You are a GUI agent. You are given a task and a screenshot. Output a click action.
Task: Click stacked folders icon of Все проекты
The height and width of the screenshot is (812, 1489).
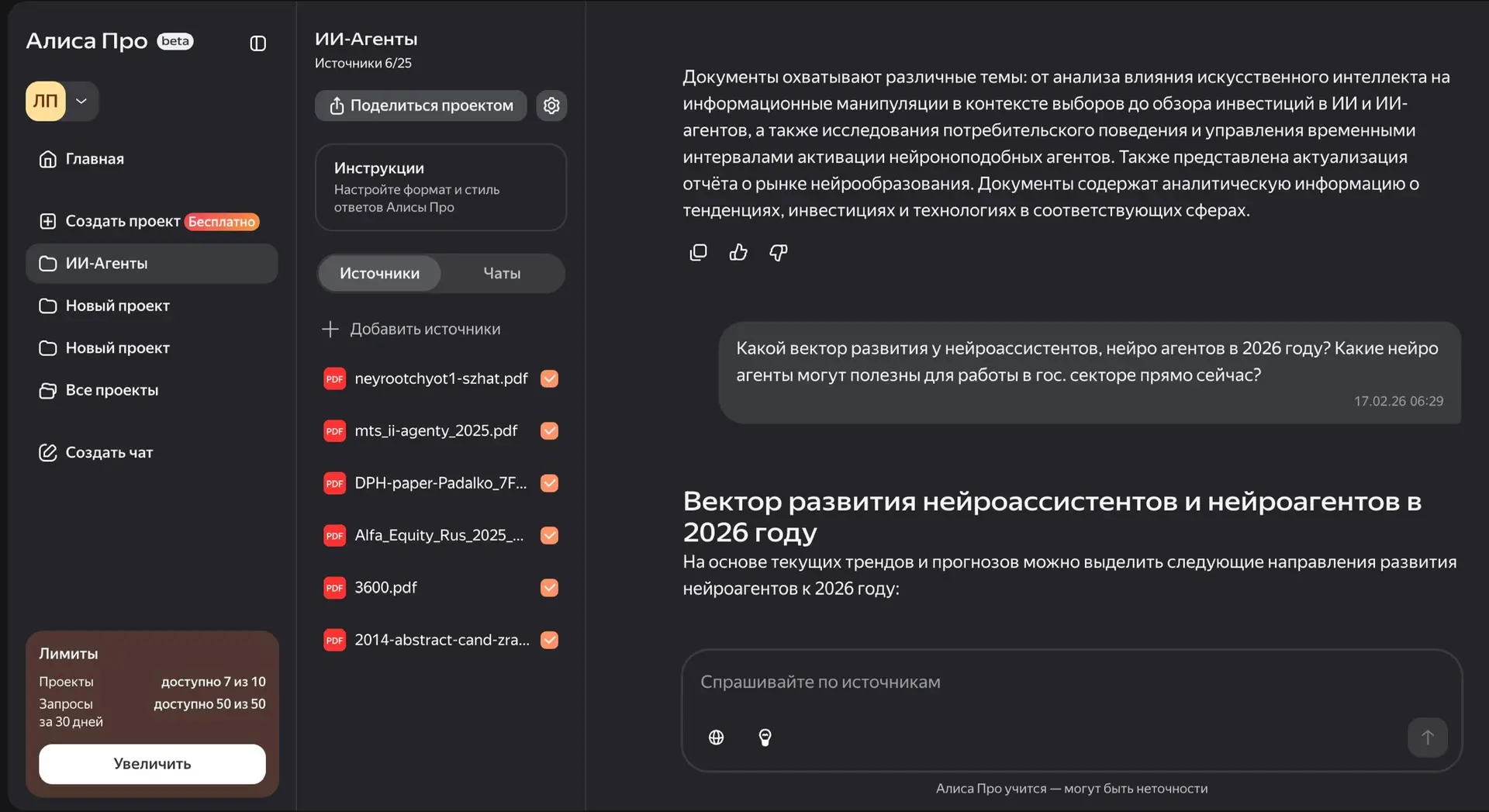48,390
